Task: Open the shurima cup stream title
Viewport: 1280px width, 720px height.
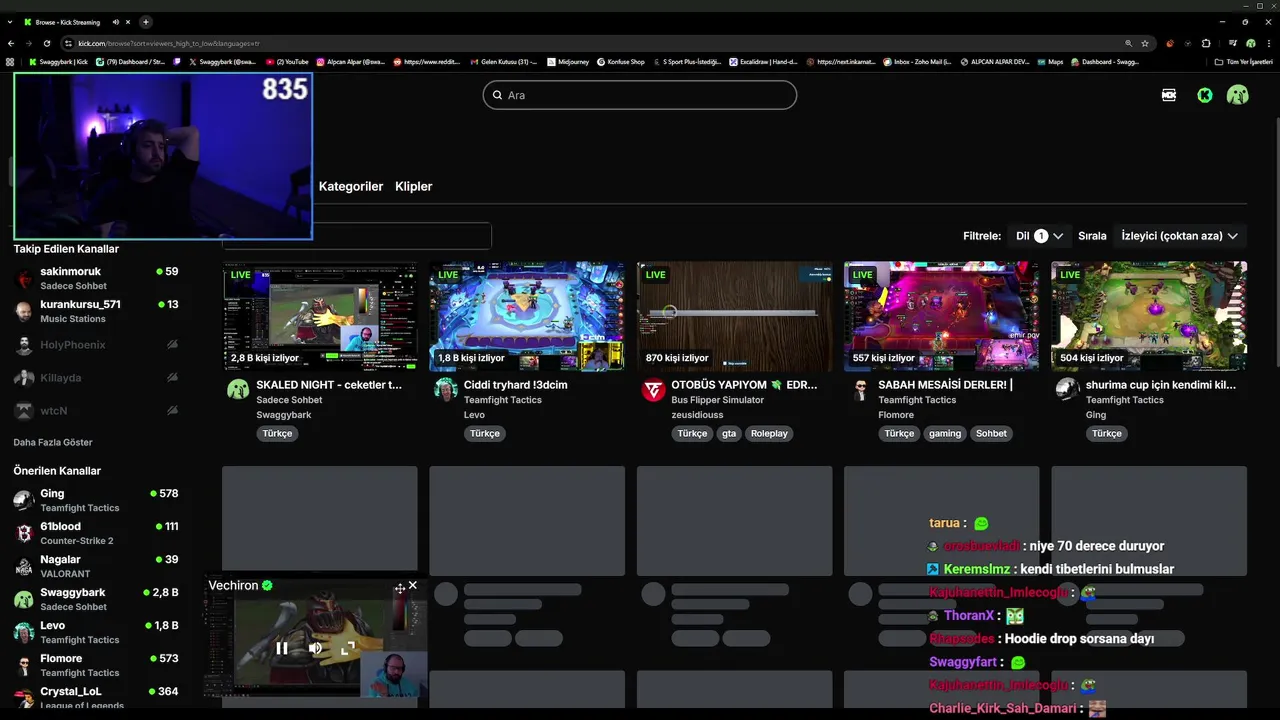Action: point(1161,385)
